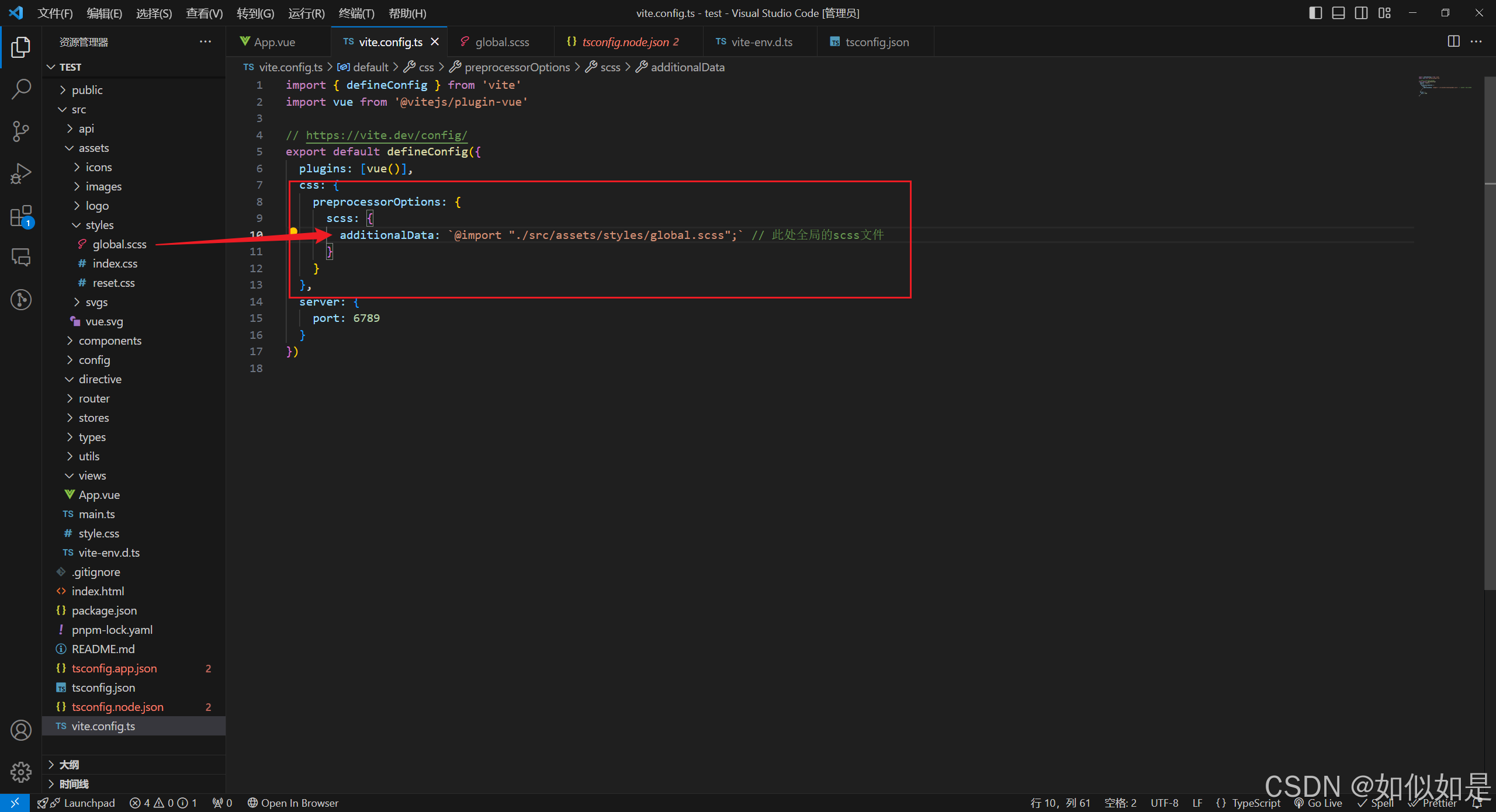Open Source Control view
This screenshot has height=812, width=1496.
click(x=21, y=131)
